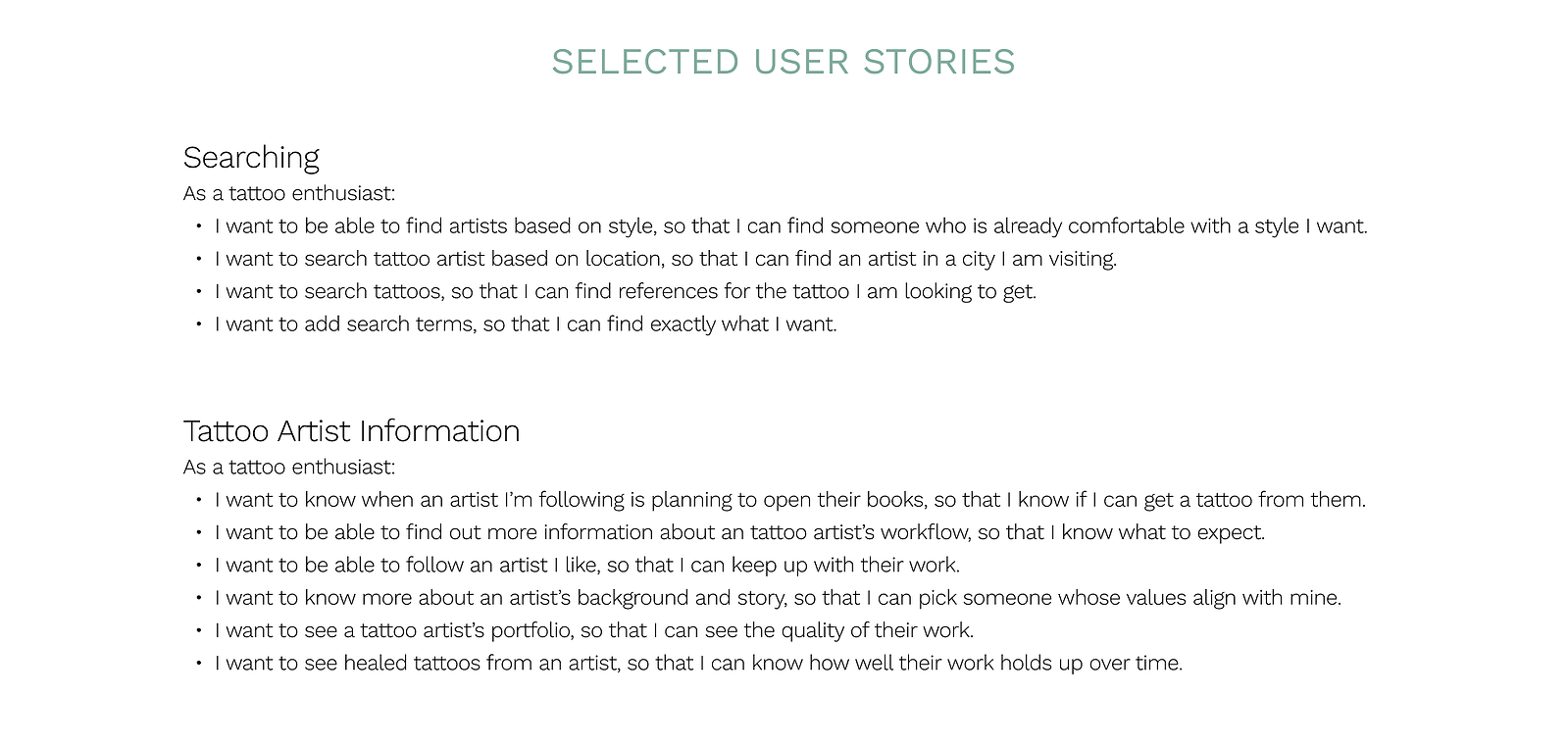
Task: Click the story about searching tattoos for references
Action: (626, 291)
